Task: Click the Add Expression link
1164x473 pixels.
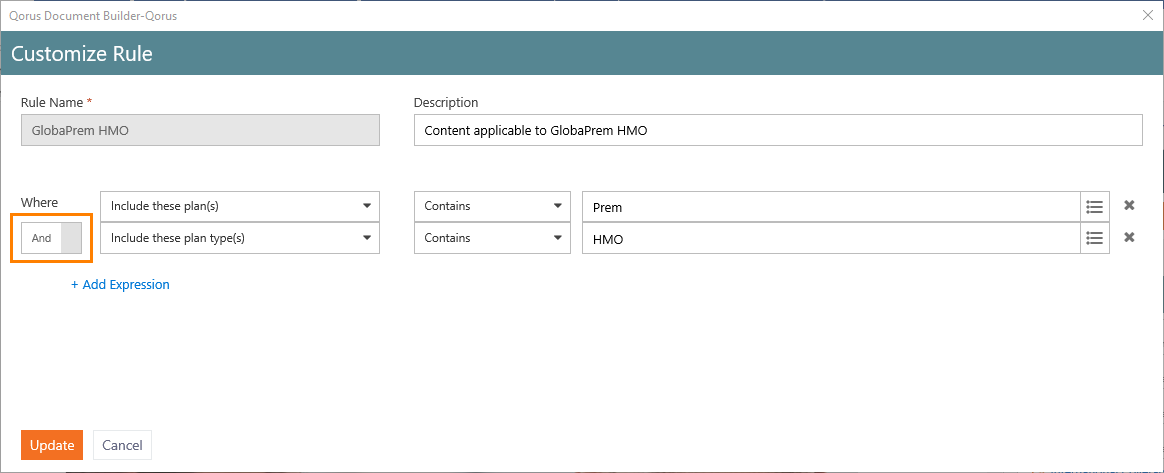Action: pyautogui.click(x=120, y=284)
